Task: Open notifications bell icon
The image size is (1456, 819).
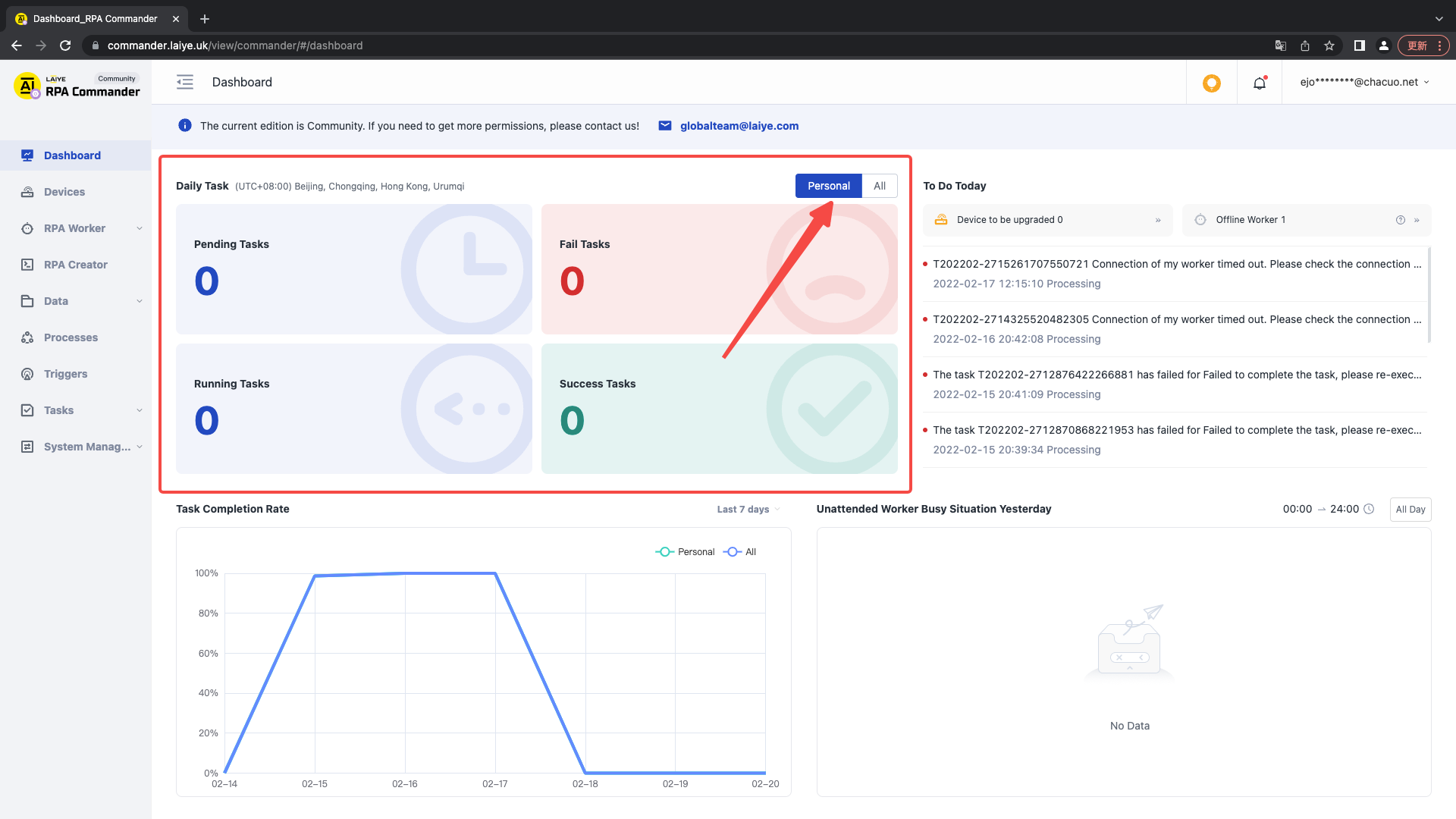Action: pos(1260,83)
